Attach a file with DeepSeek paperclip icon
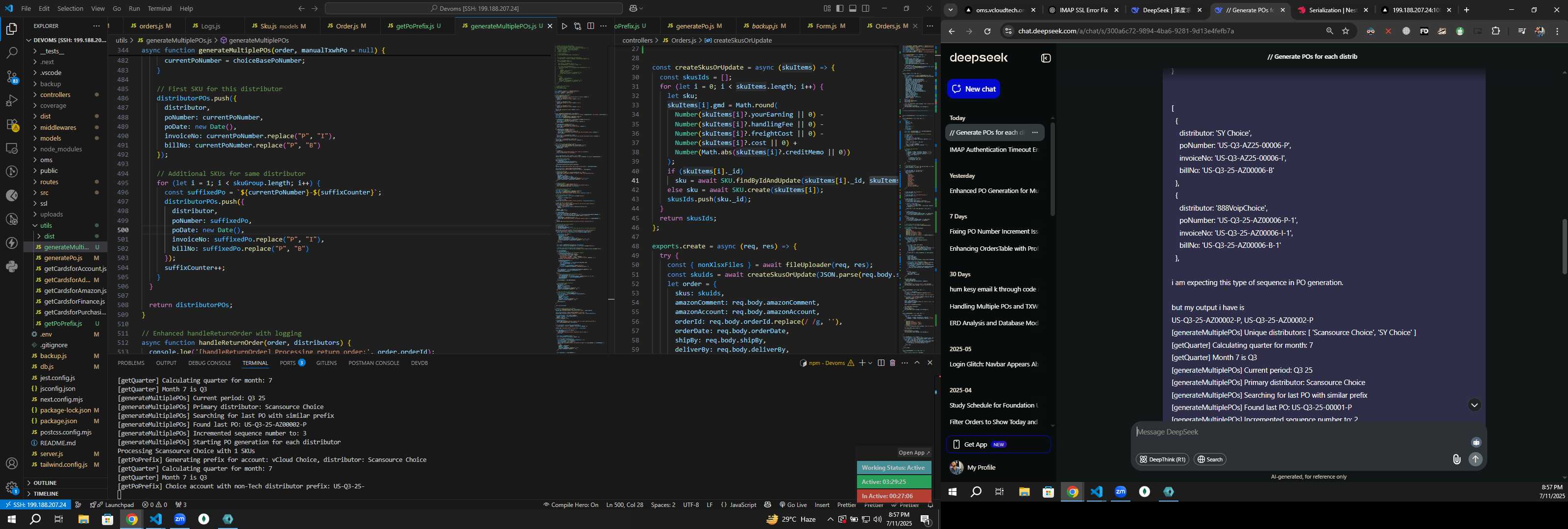This screenshot has width=1568, height=529. coord(1456,459)
